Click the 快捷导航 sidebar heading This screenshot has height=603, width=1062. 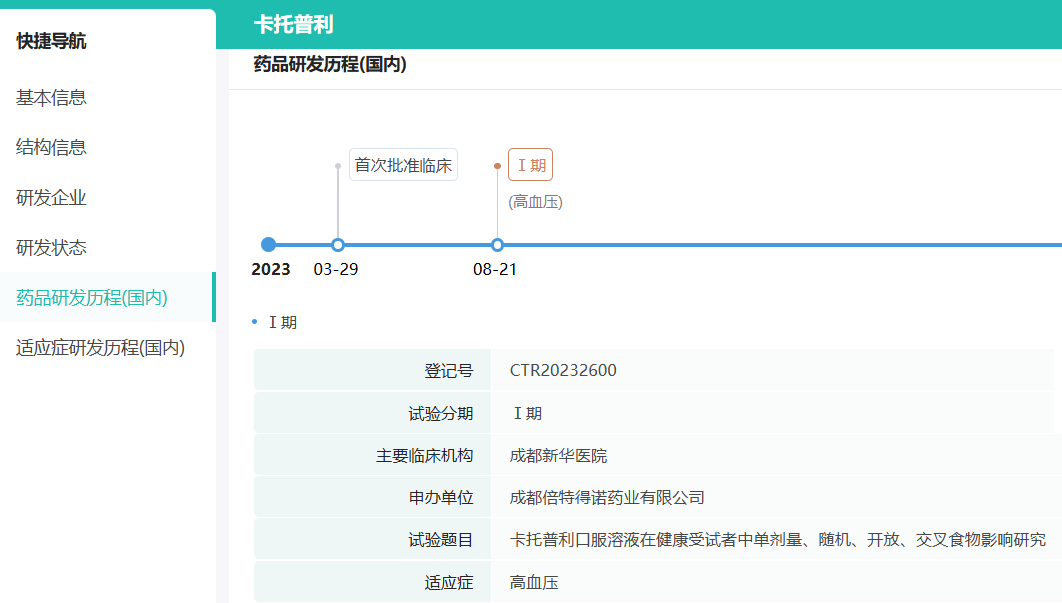pyautogui.click(x=51, y=42)
